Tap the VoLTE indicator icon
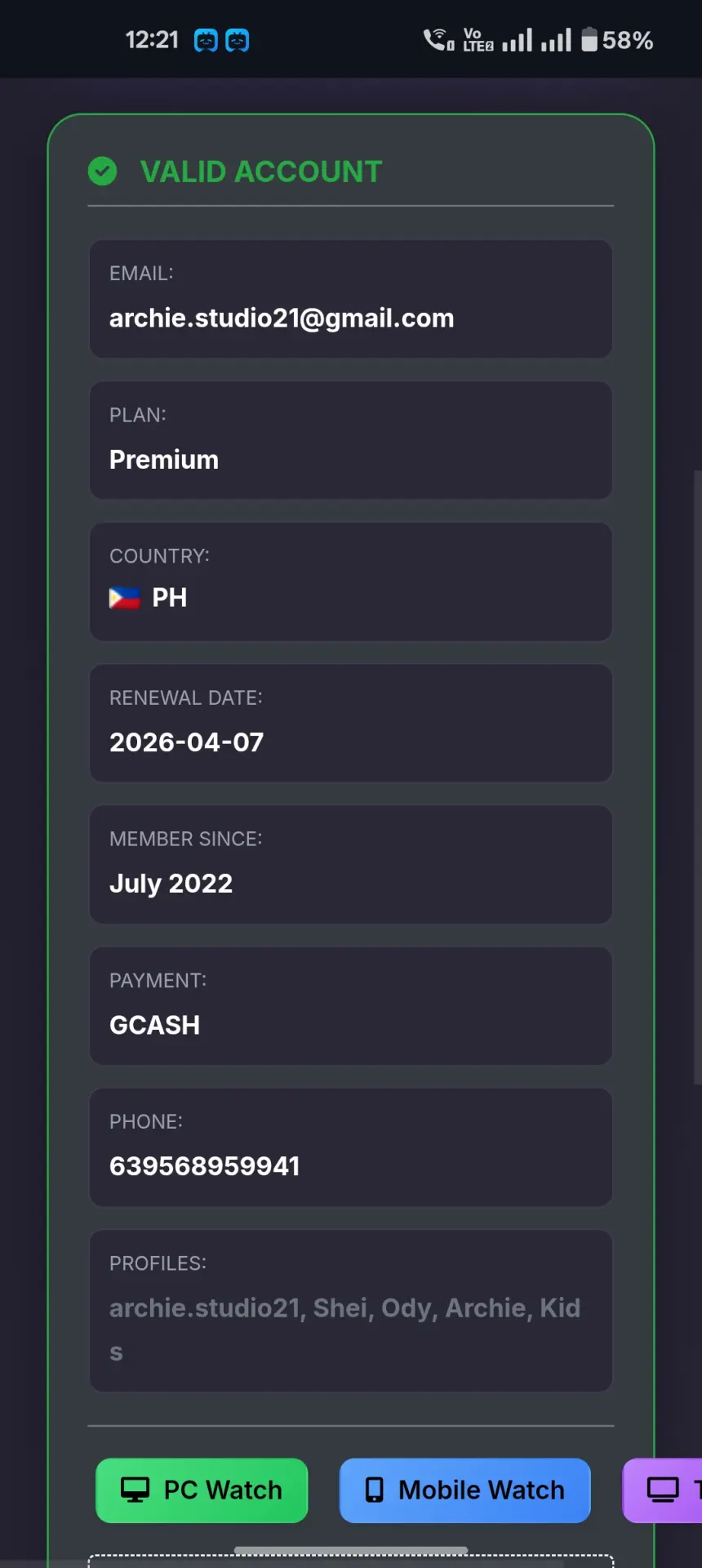Screen dimensions: 702x1568 pyautogui.click(x=478, y=39)
